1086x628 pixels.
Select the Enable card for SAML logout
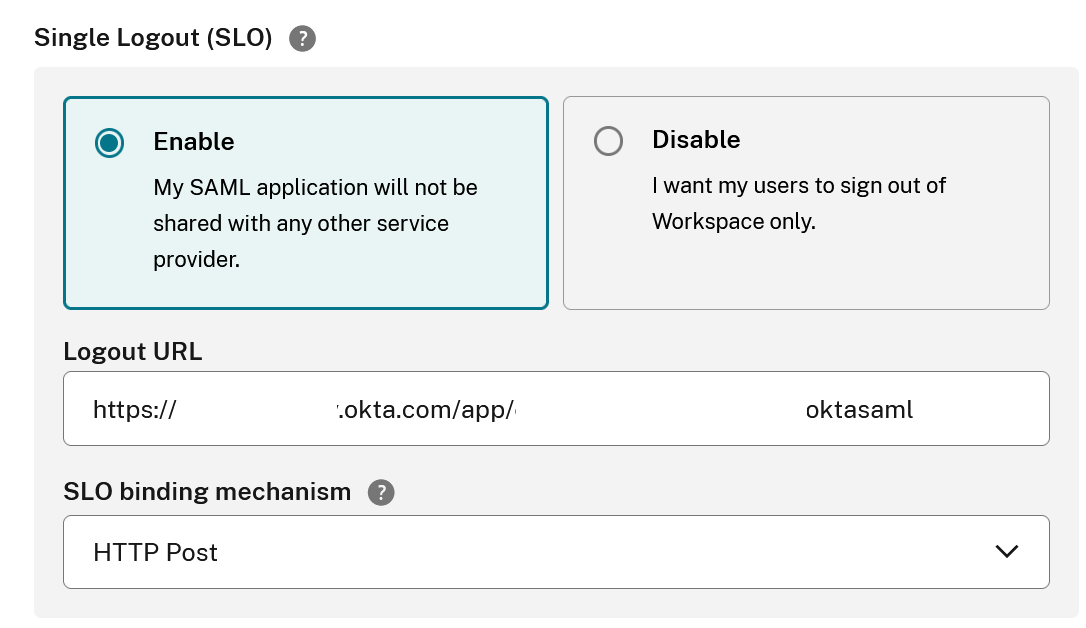305,200
